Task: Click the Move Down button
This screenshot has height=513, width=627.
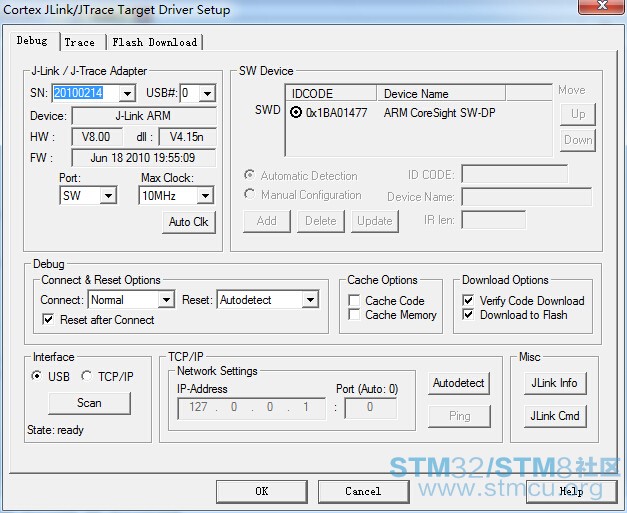Action: point(578,140)
